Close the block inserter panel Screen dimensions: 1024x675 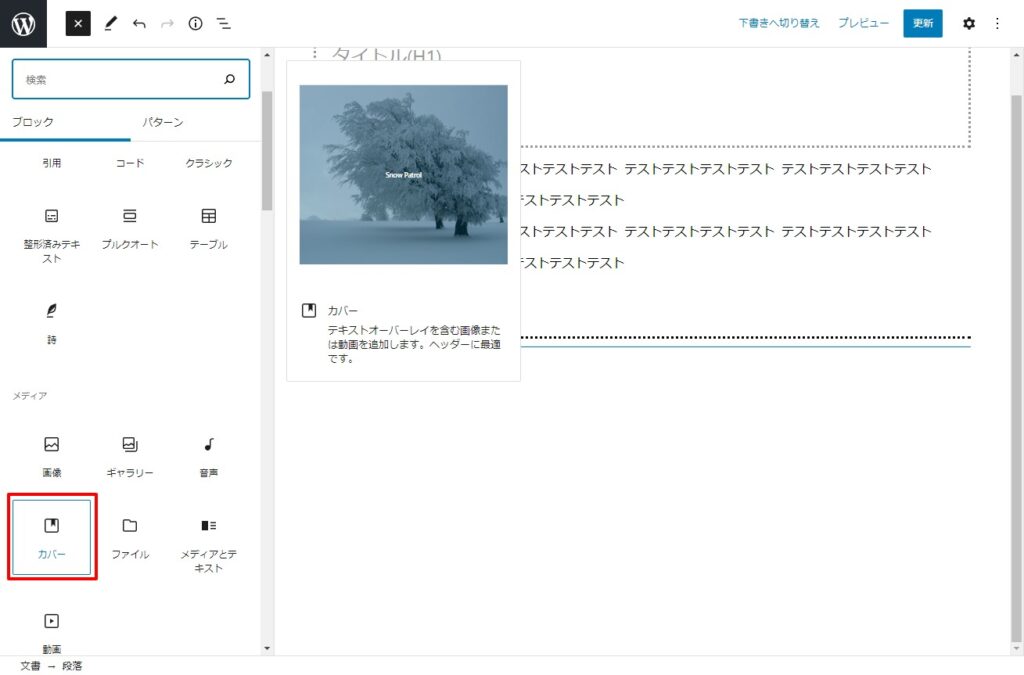(78, 23)
